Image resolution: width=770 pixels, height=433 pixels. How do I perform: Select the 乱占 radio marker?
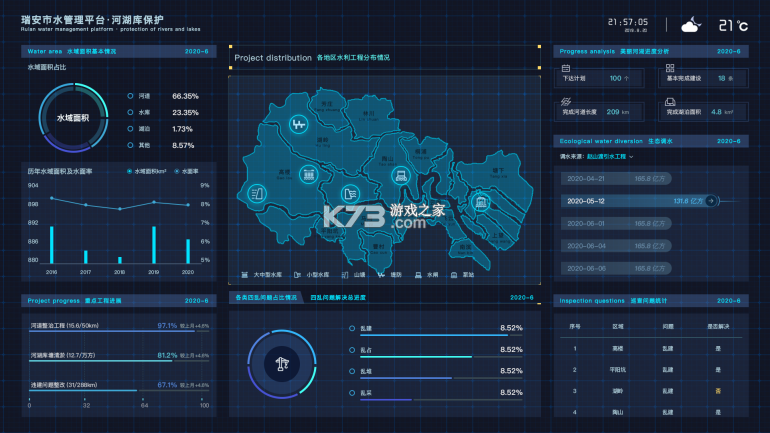[x=352, y=350]
